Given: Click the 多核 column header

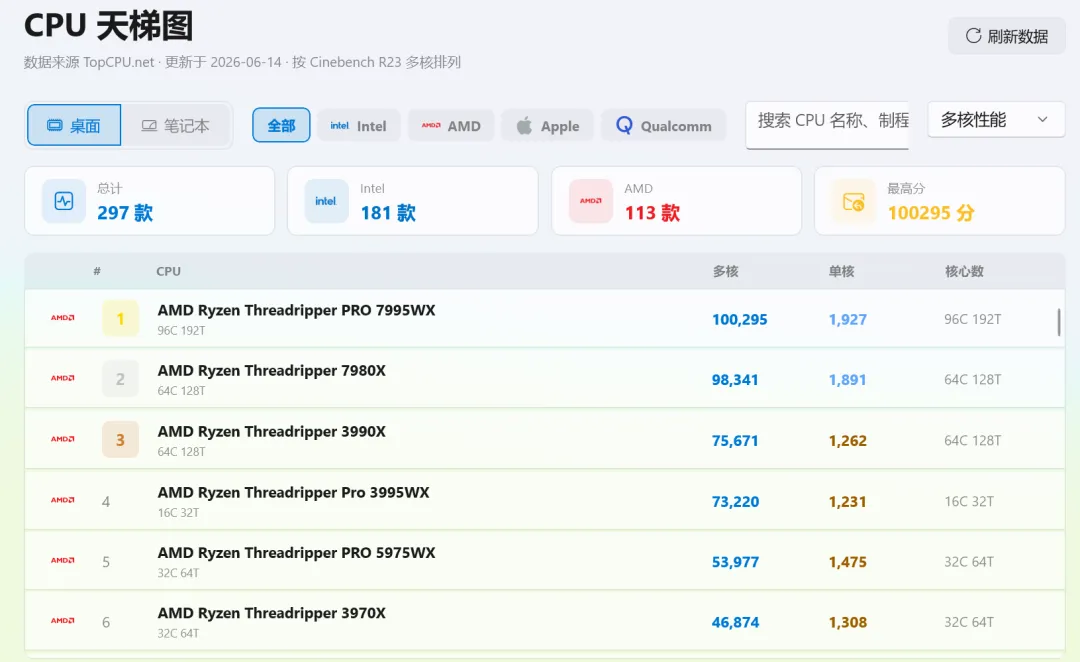Looking at the screenshot, I should [x=725, y=271].
